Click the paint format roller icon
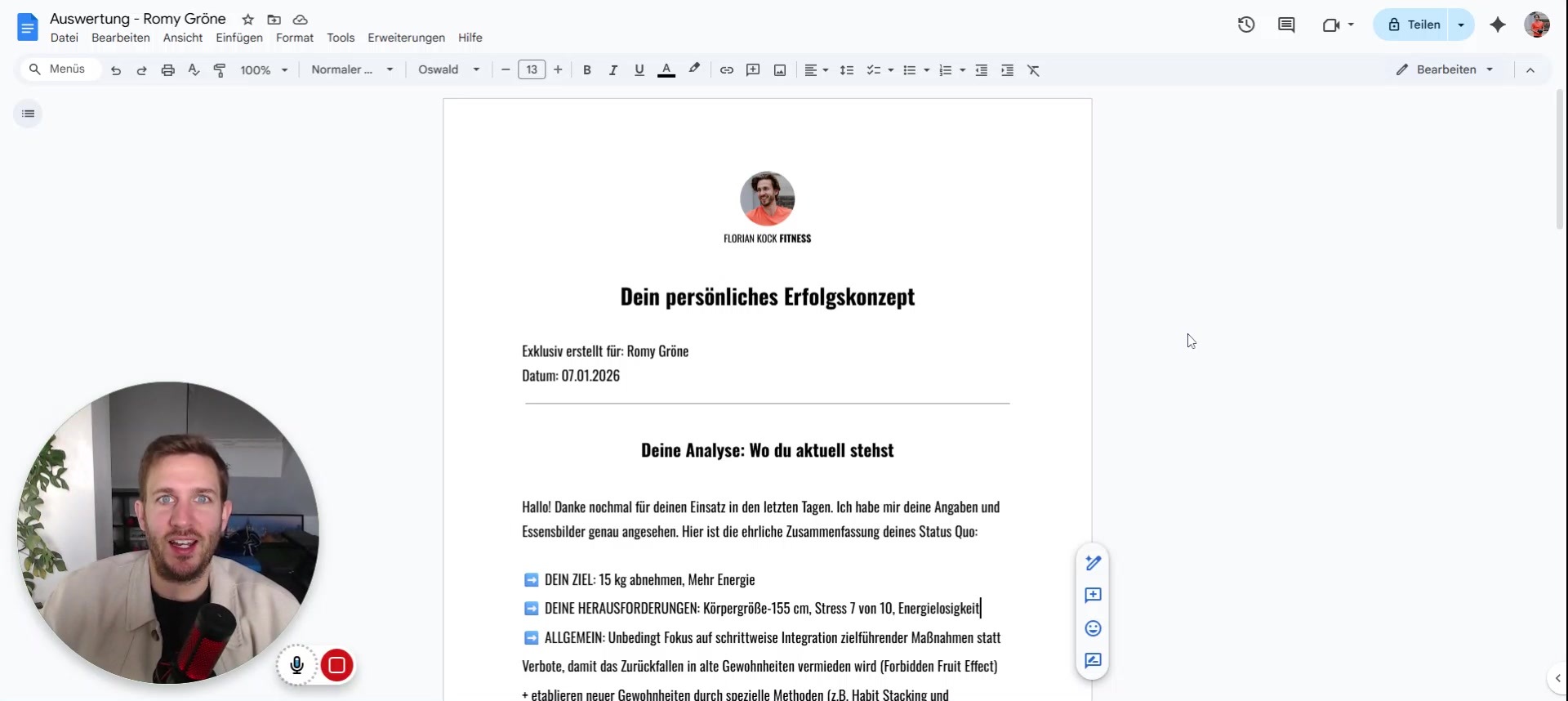 220,70
